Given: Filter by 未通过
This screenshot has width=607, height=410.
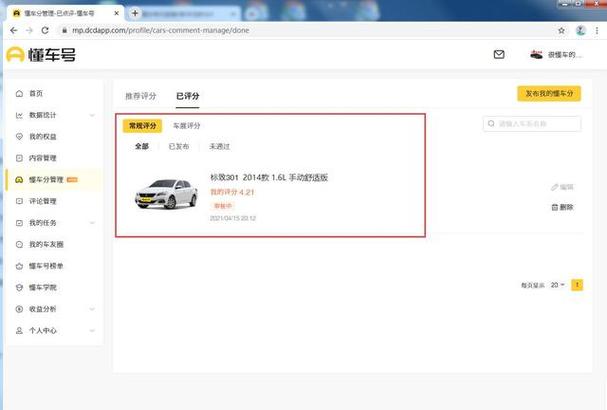Looking at the screenshot, I should click(219, 146).
